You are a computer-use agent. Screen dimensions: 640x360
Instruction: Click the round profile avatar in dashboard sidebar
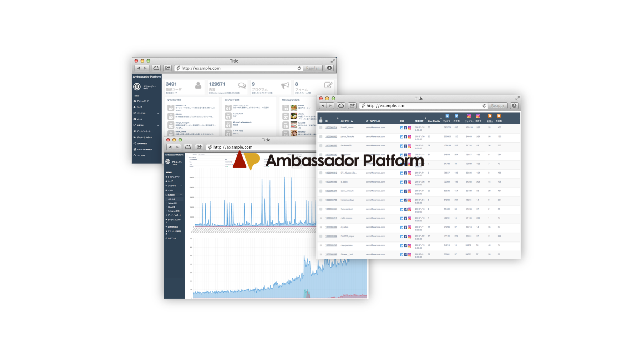(137, 87)
